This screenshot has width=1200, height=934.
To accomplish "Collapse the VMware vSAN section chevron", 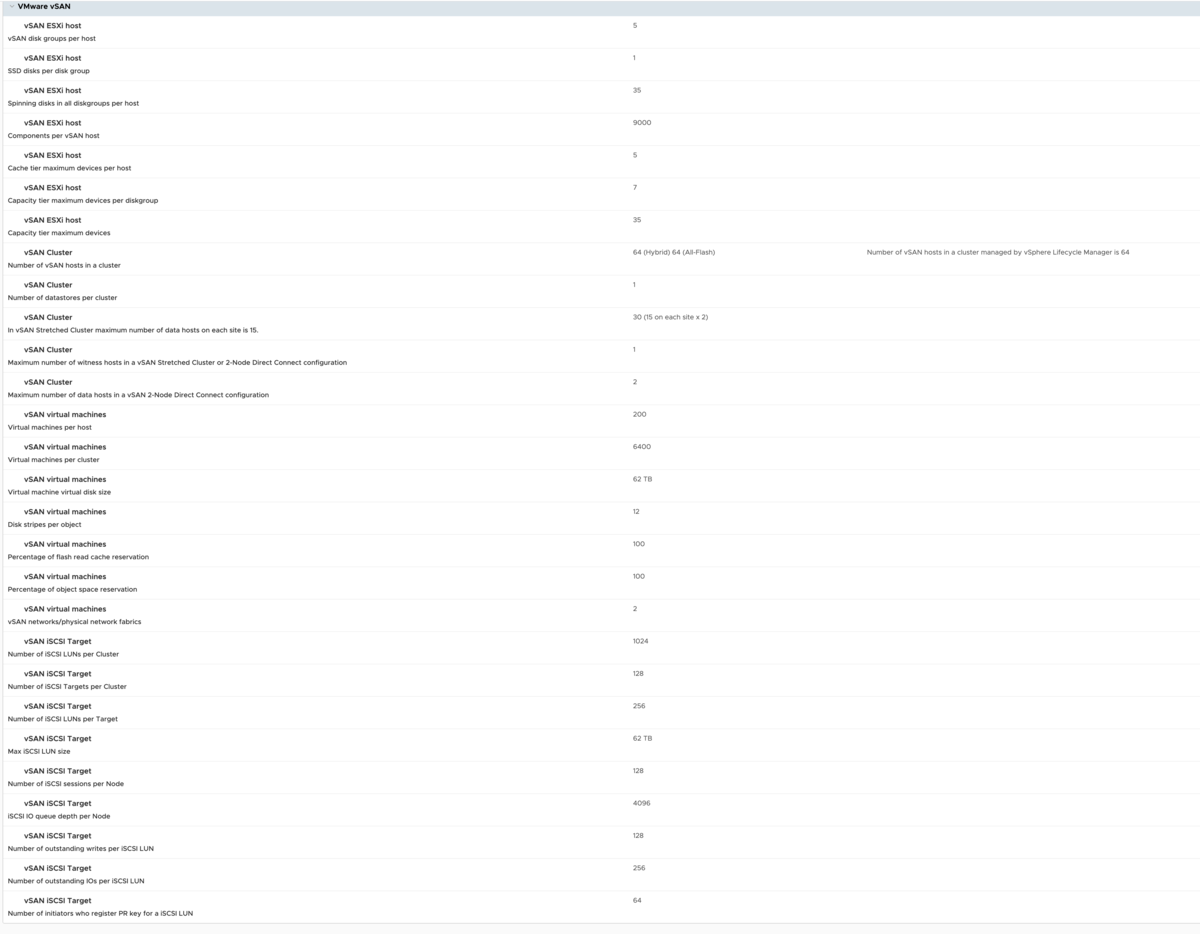I will [x=10, y=6].
